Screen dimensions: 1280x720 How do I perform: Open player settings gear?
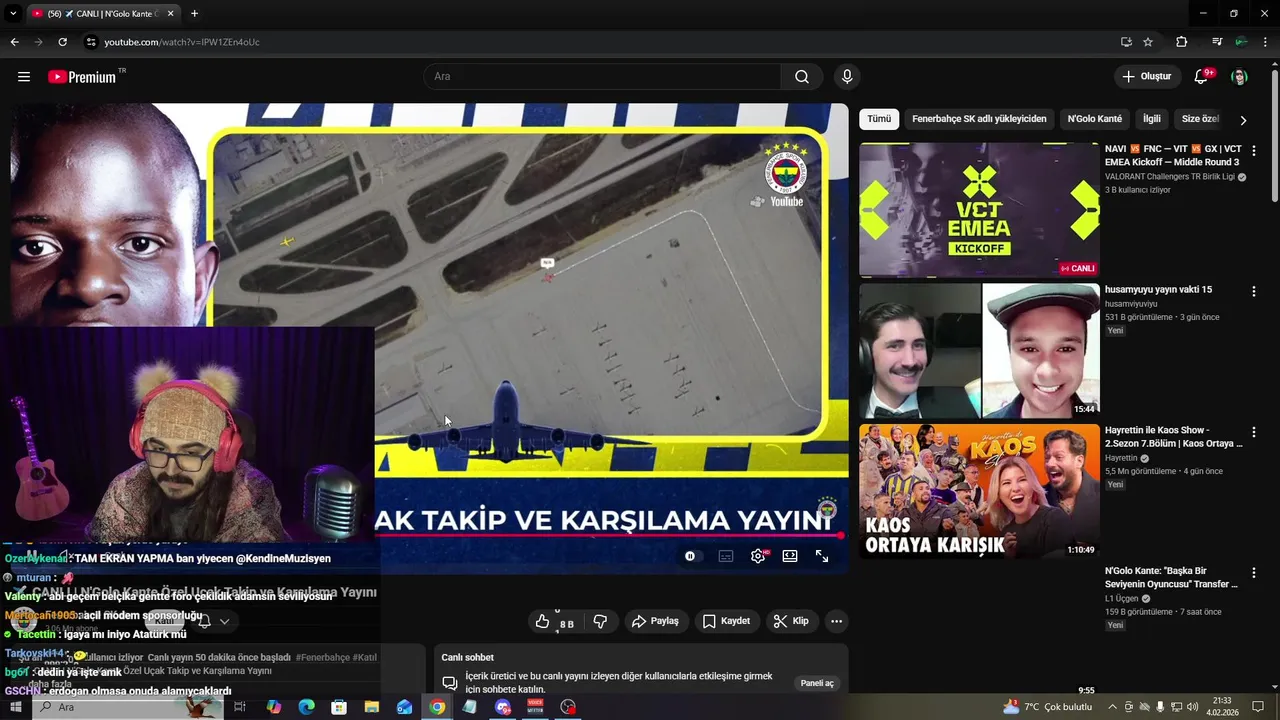pyautogui.click(x=758, y=556)
